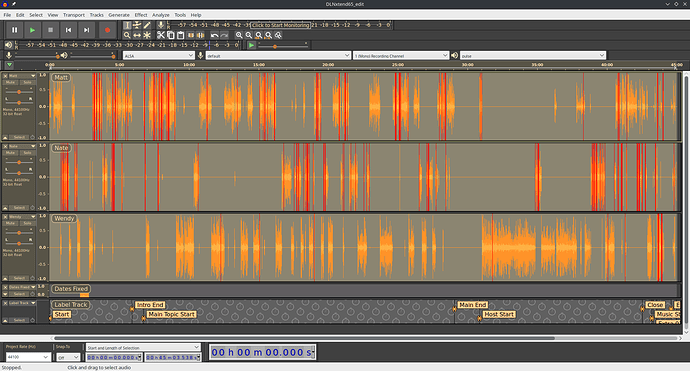This screenshot has height=371, width=690.
Task: Start playback with the green Play button
Action: (x=32, y=30)
